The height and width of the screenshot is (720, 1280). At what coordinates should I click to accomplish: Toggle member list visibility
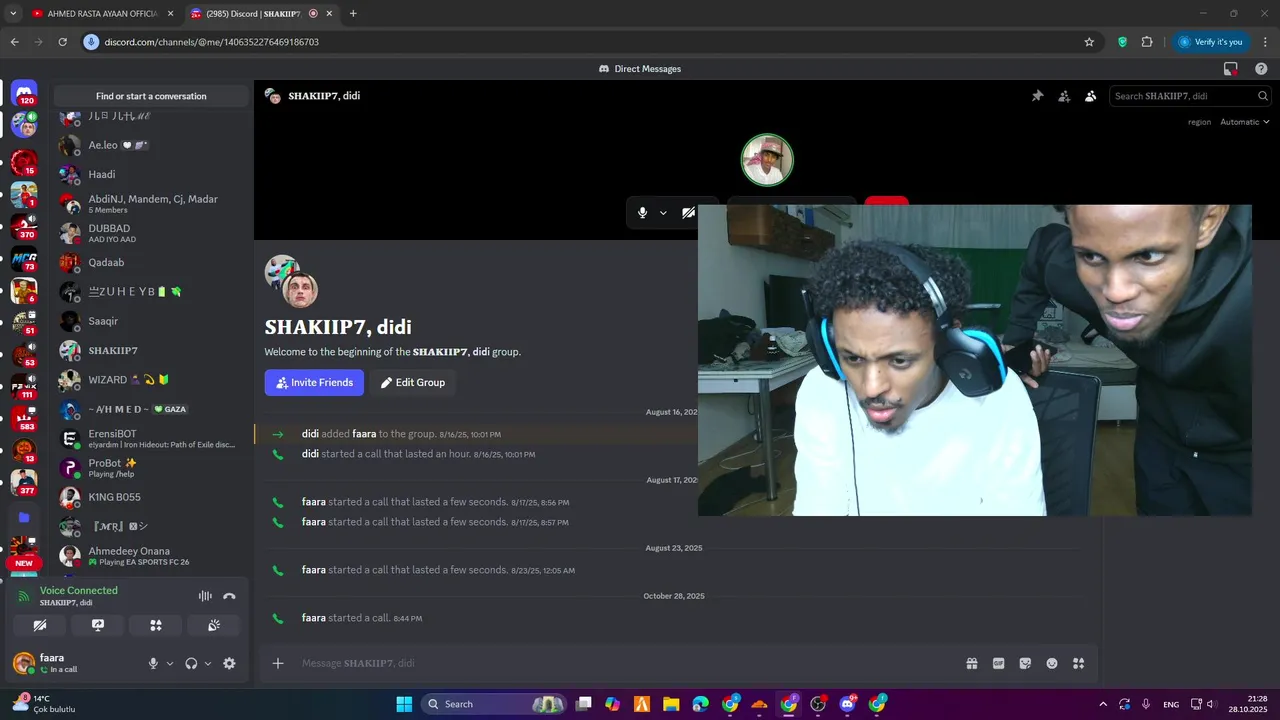click(x=1091, y=96)
